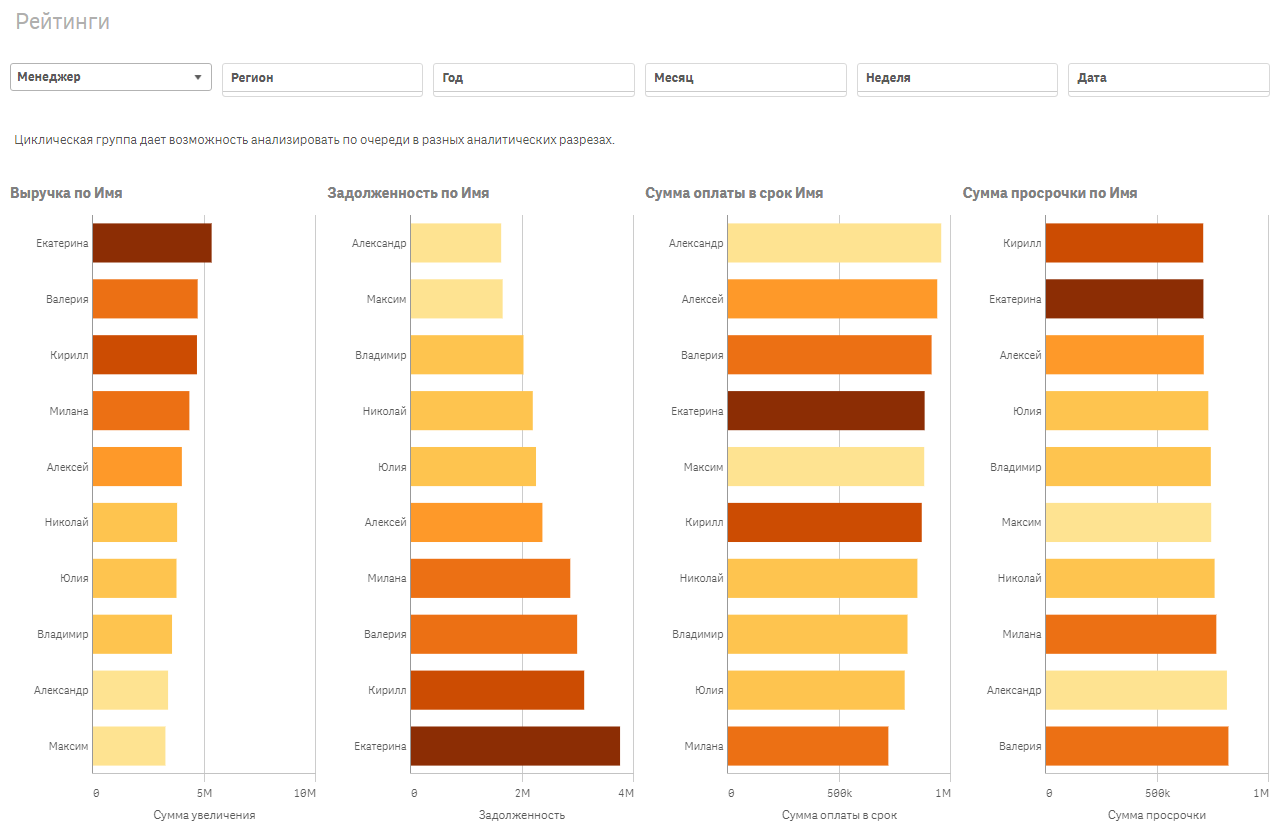Click Екатерина's bar in Задолженность chart

pyautogui.click(x=514, y=746)
